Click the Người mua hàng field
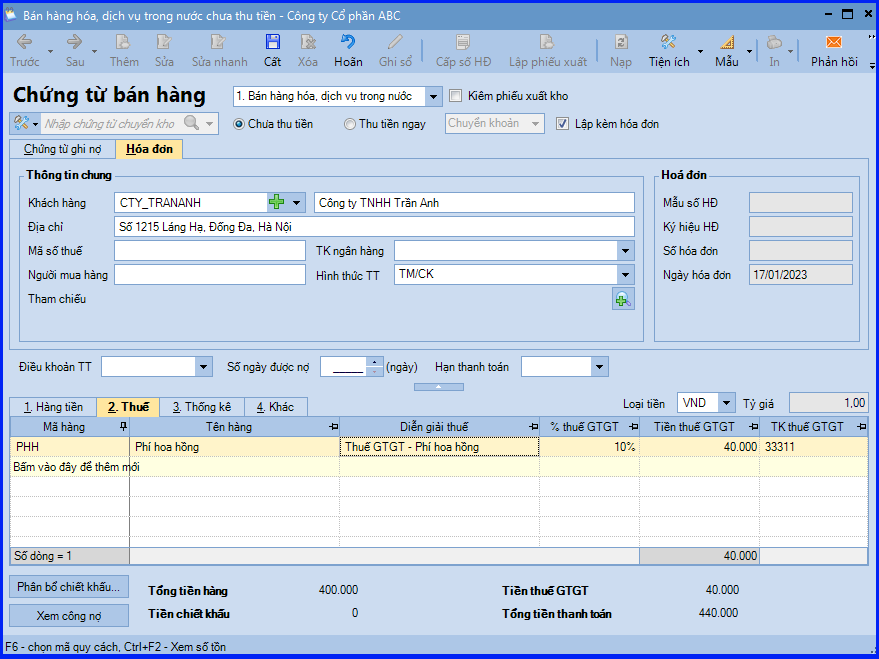879x659 pixels. [210, 275]
